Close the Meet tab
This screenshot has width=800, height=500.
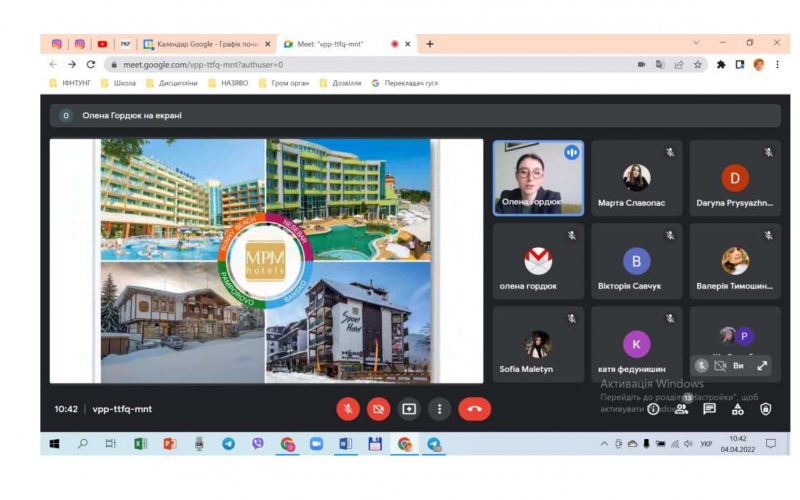[408, 44]
